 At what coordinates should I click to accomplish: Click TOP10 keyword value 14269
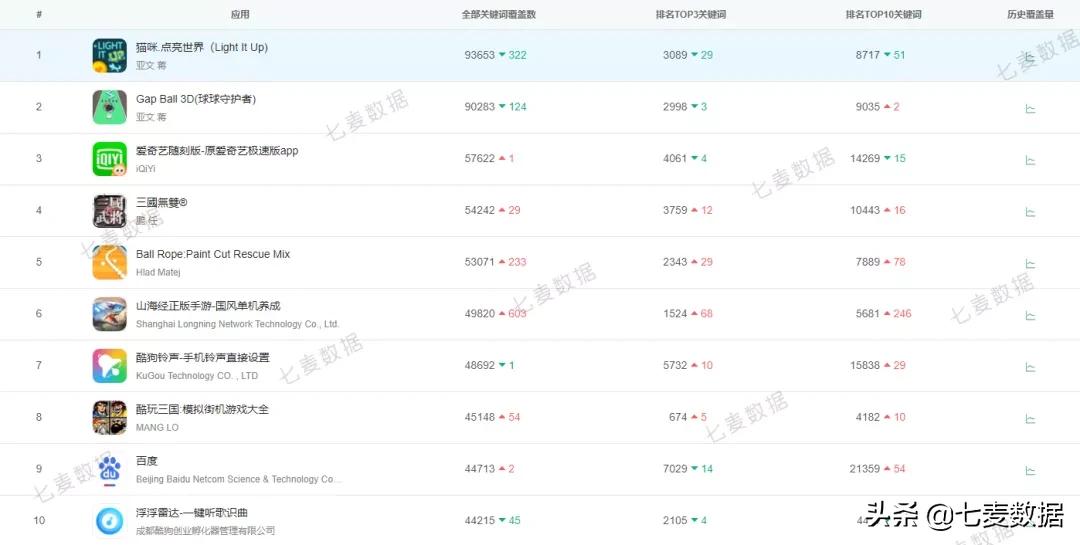[x=865, y=158]
